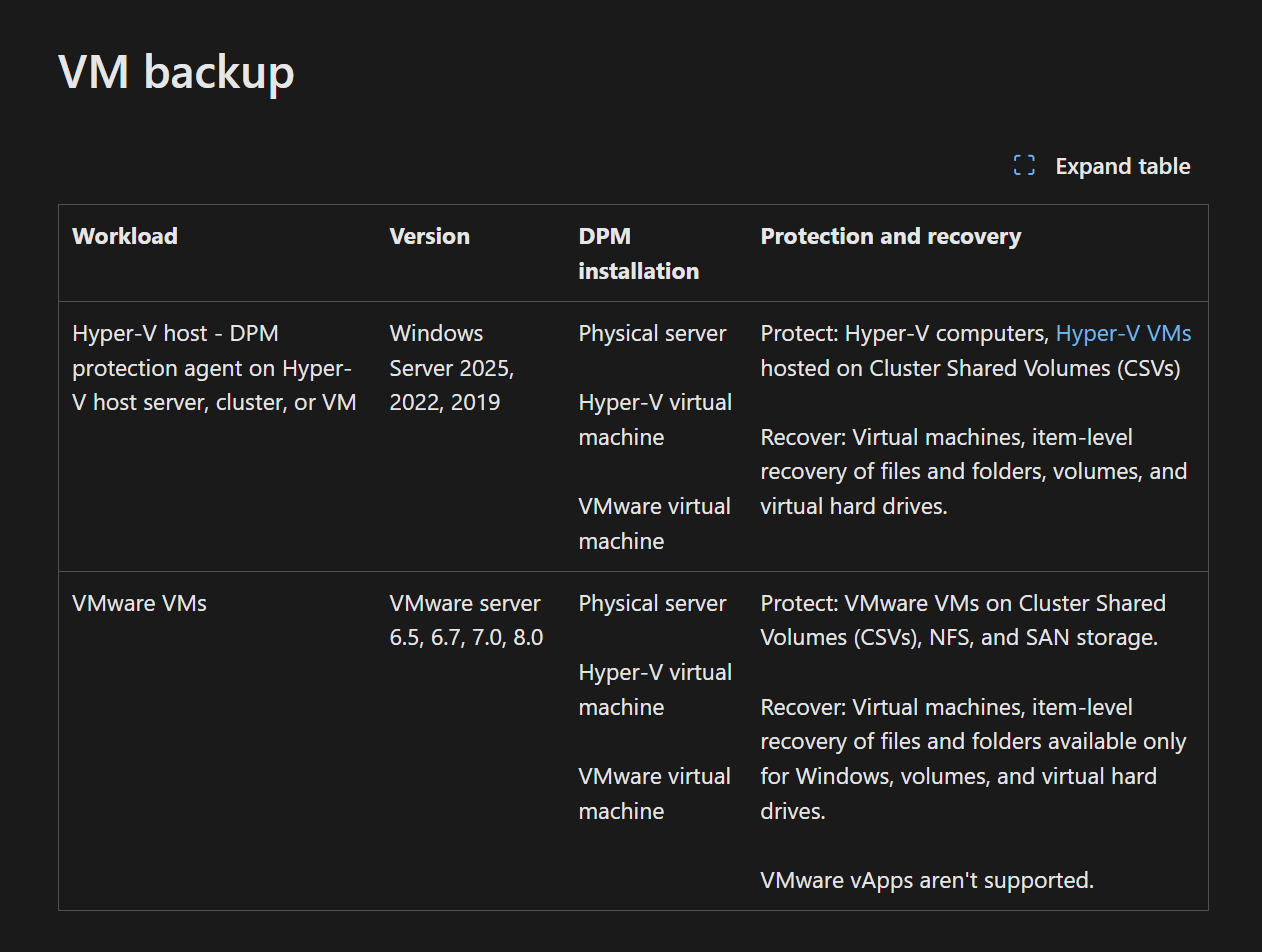
Task: Select the Version column header
Action: (429, 236)
